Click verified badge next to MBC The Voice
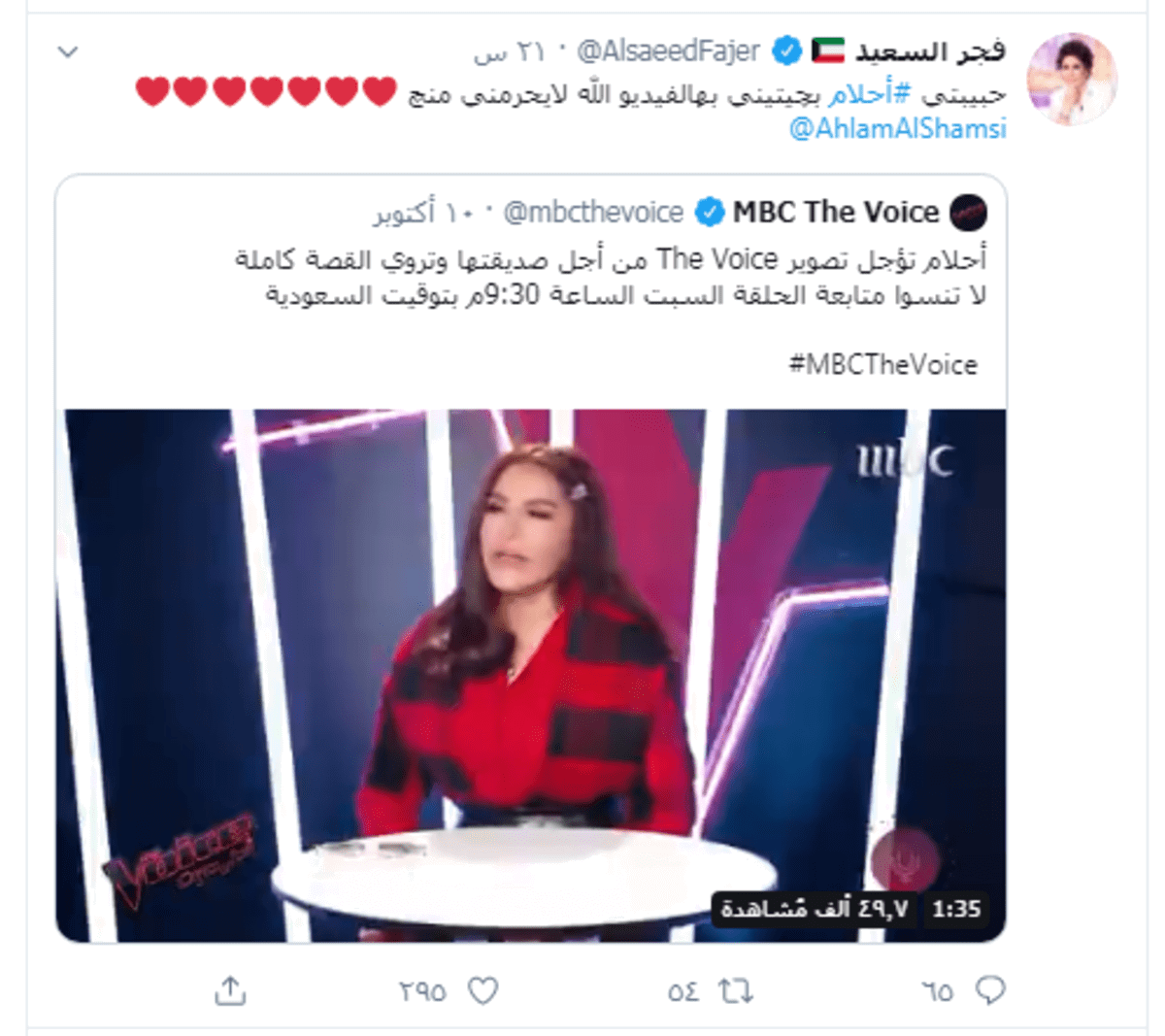Screen dimensions: 1165x1036 [710, 212]
